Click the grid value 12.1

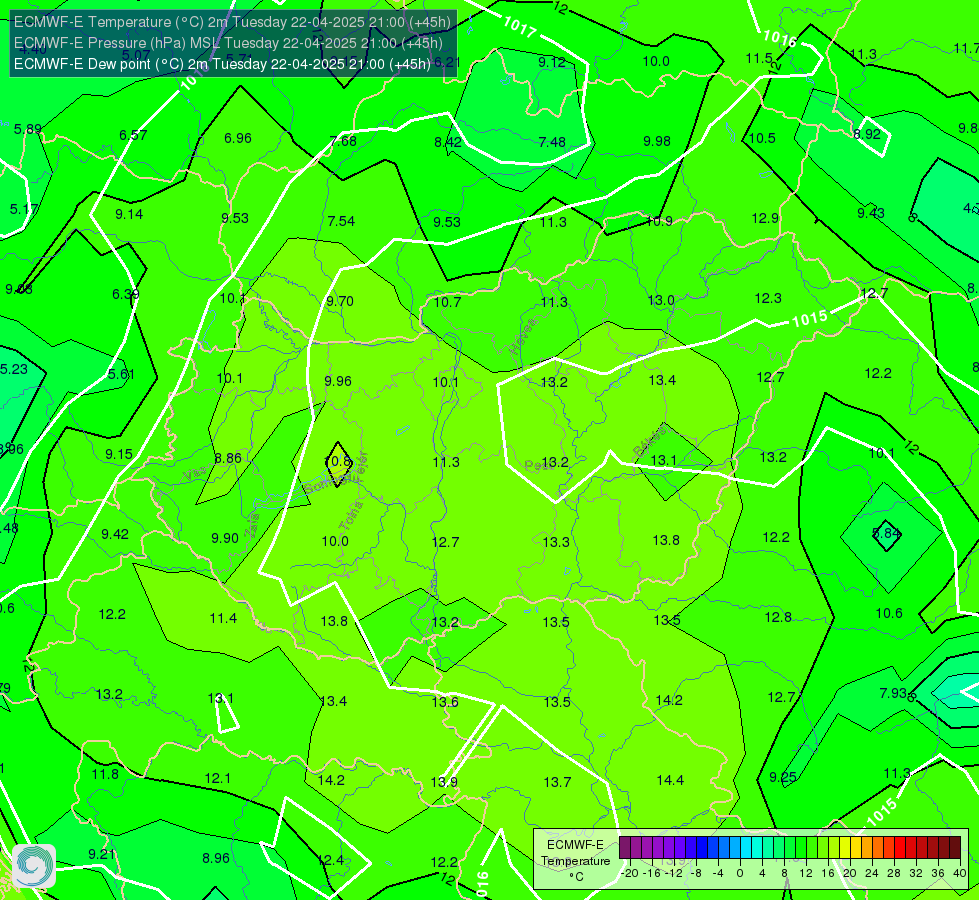[217, 778]
